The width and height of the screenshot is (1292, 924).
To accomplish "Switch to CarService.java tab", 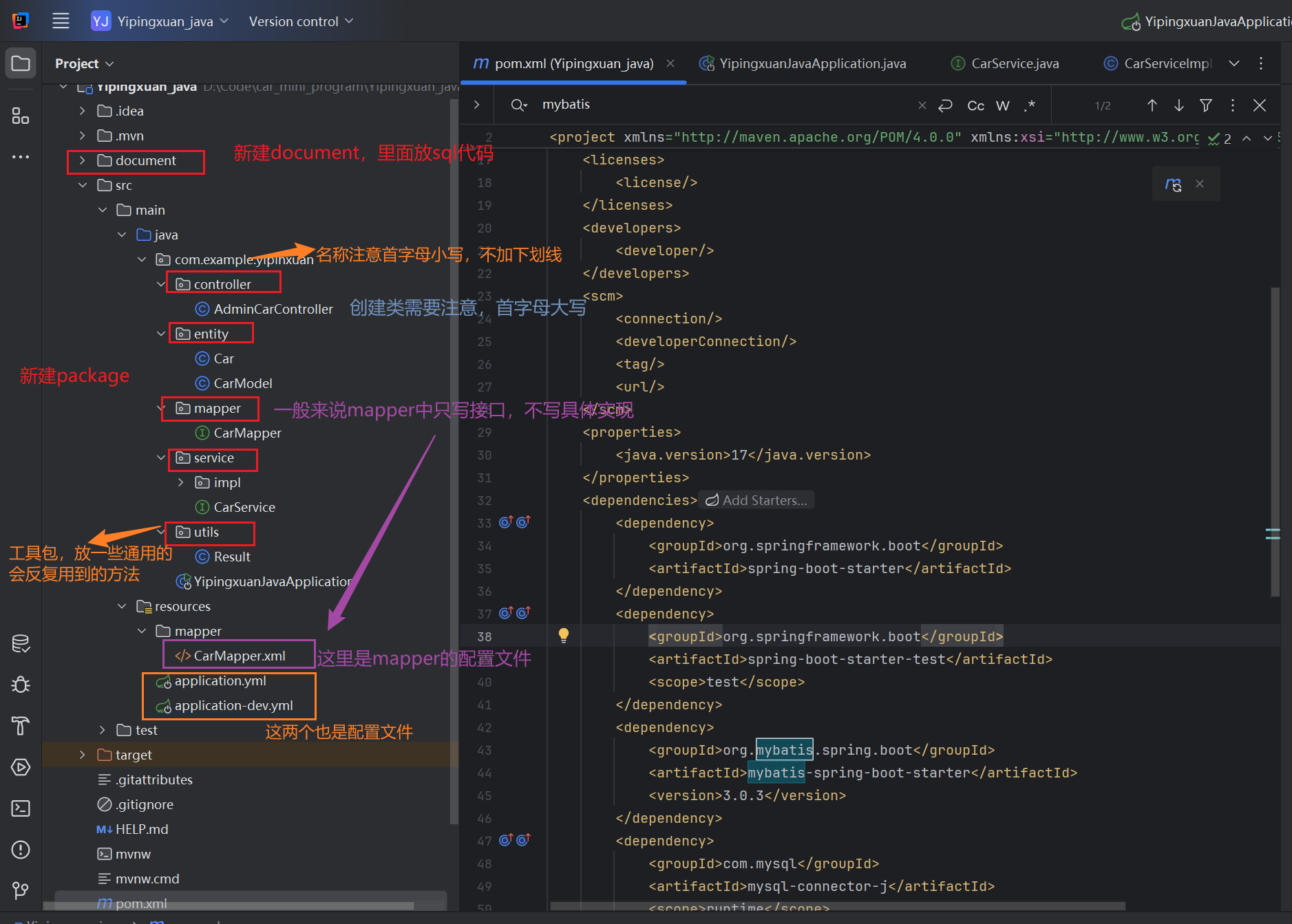I will (1014, 63).
